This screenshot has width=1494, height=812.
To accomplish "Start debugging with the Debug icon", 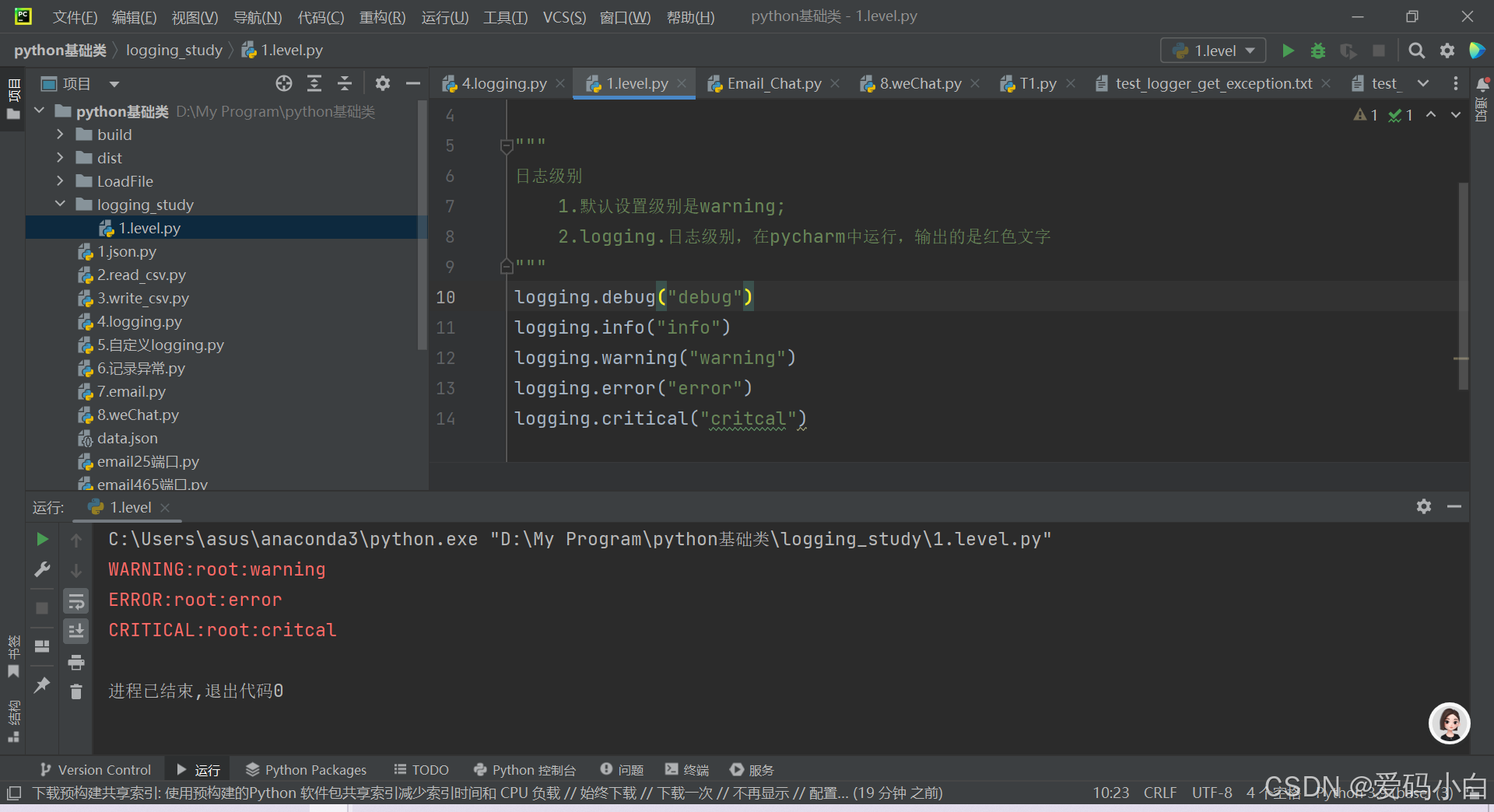I will [x=1318, y=50].
